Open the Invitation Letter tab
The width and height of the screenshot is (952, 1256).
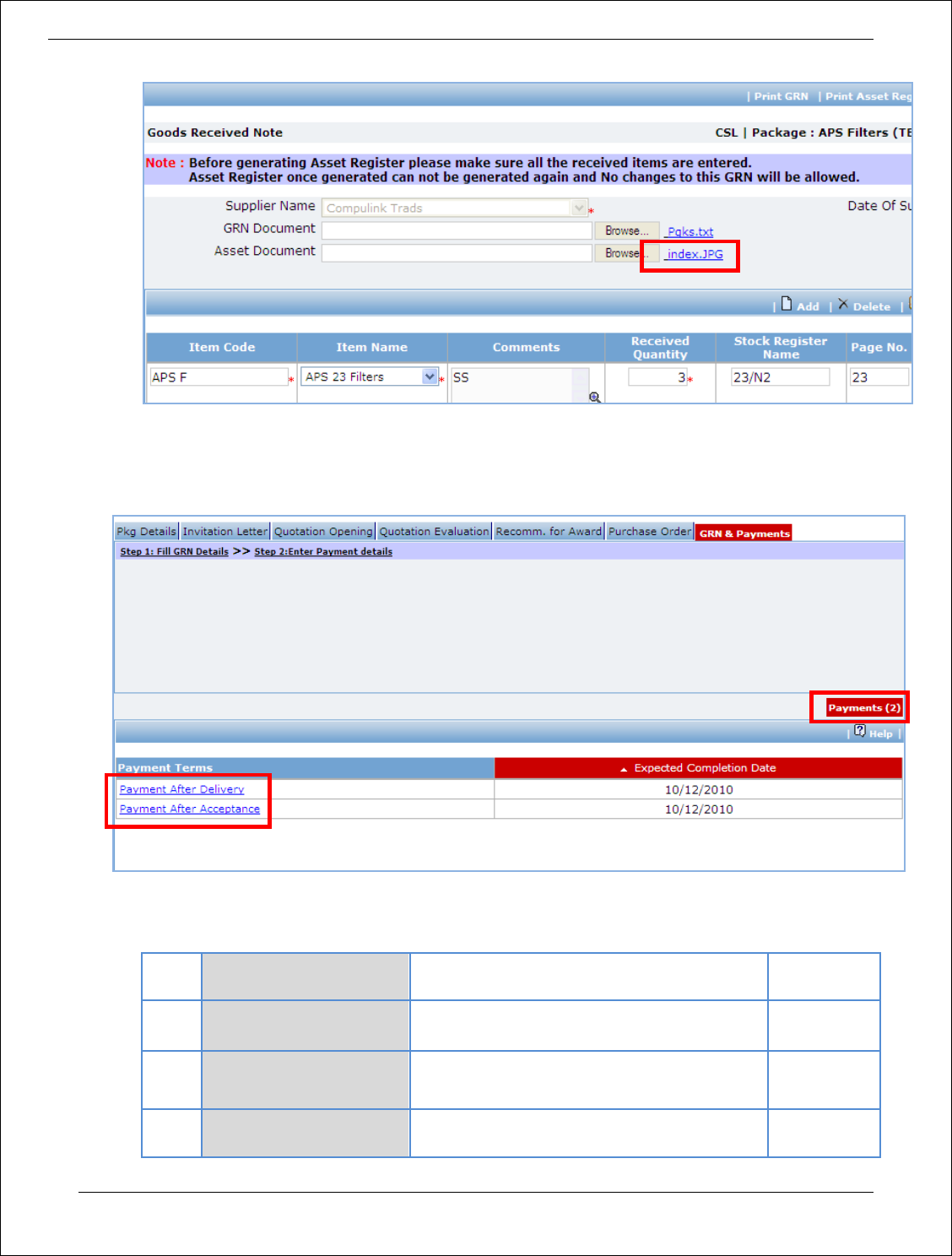pos(225,532)
